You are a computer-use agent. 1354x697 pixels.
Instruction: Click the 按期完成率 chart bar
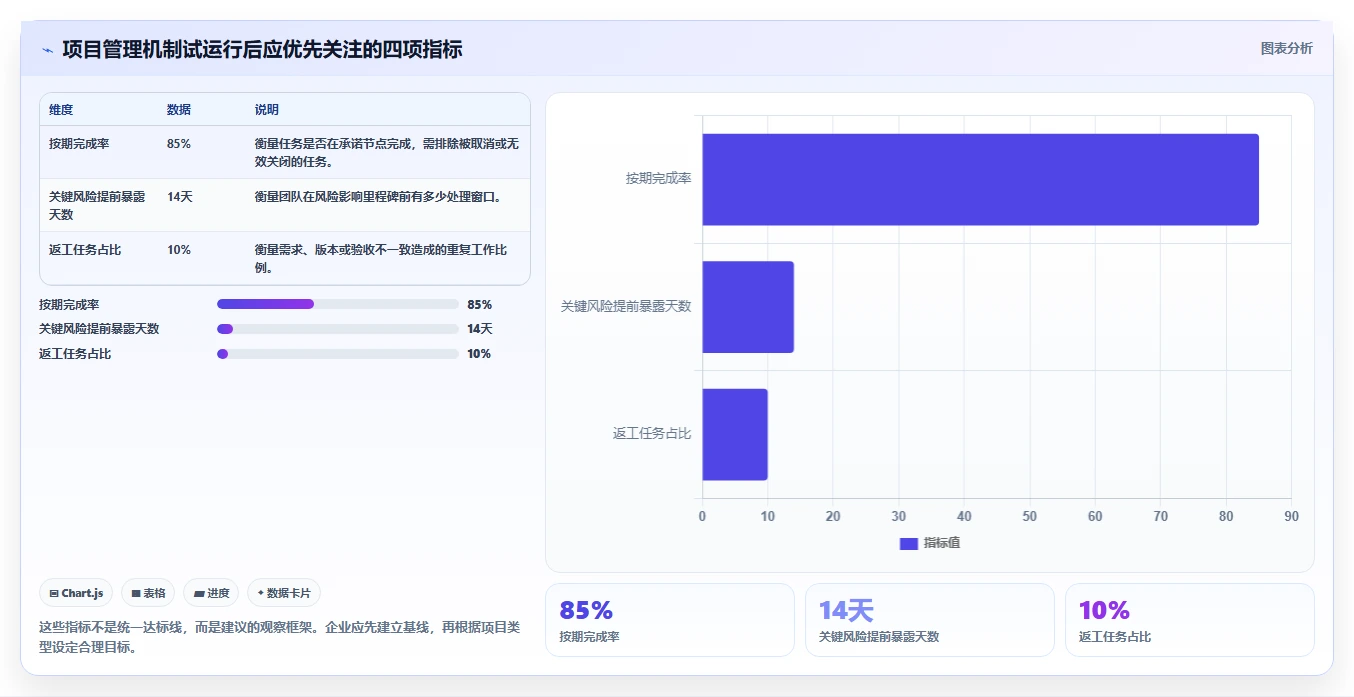[x=980, y=179]
